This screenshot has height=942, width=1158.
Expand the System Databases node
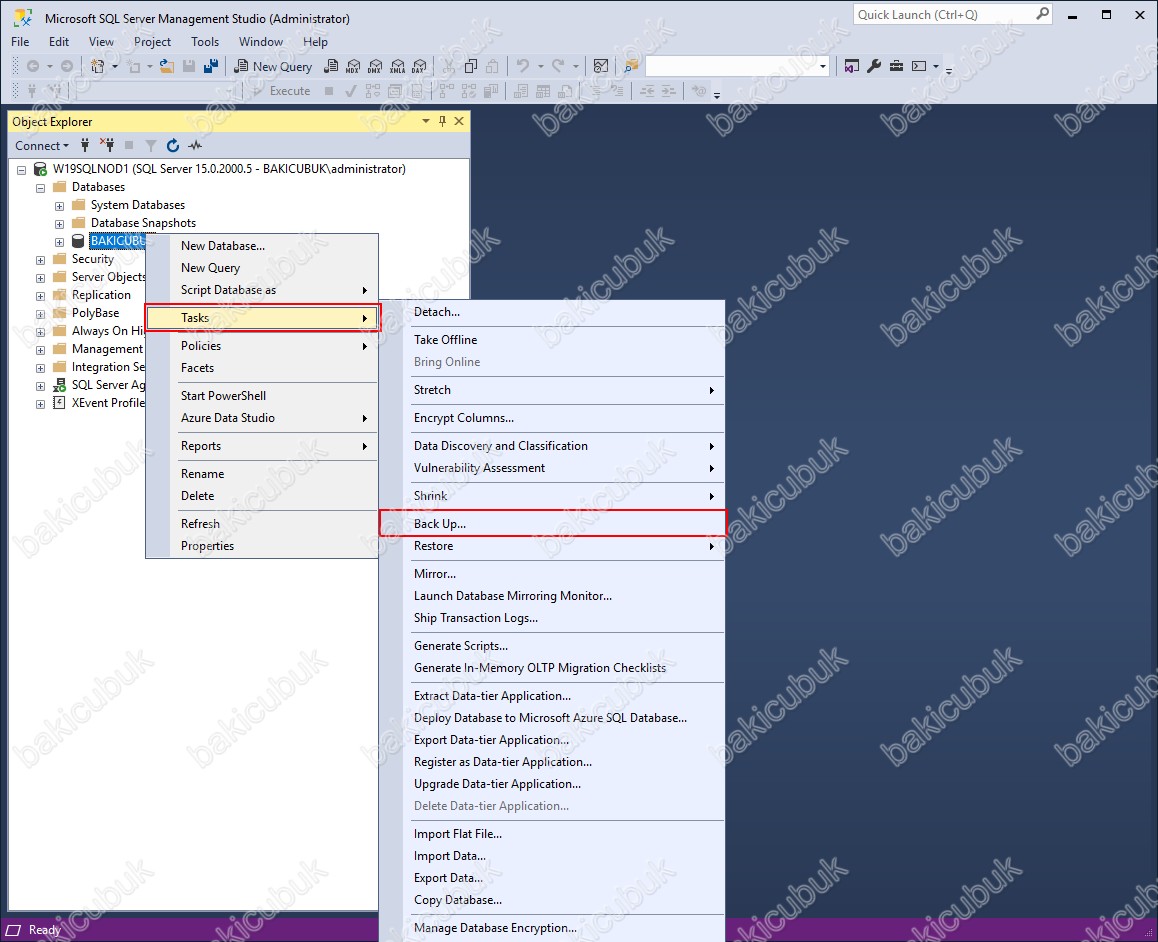60,206
